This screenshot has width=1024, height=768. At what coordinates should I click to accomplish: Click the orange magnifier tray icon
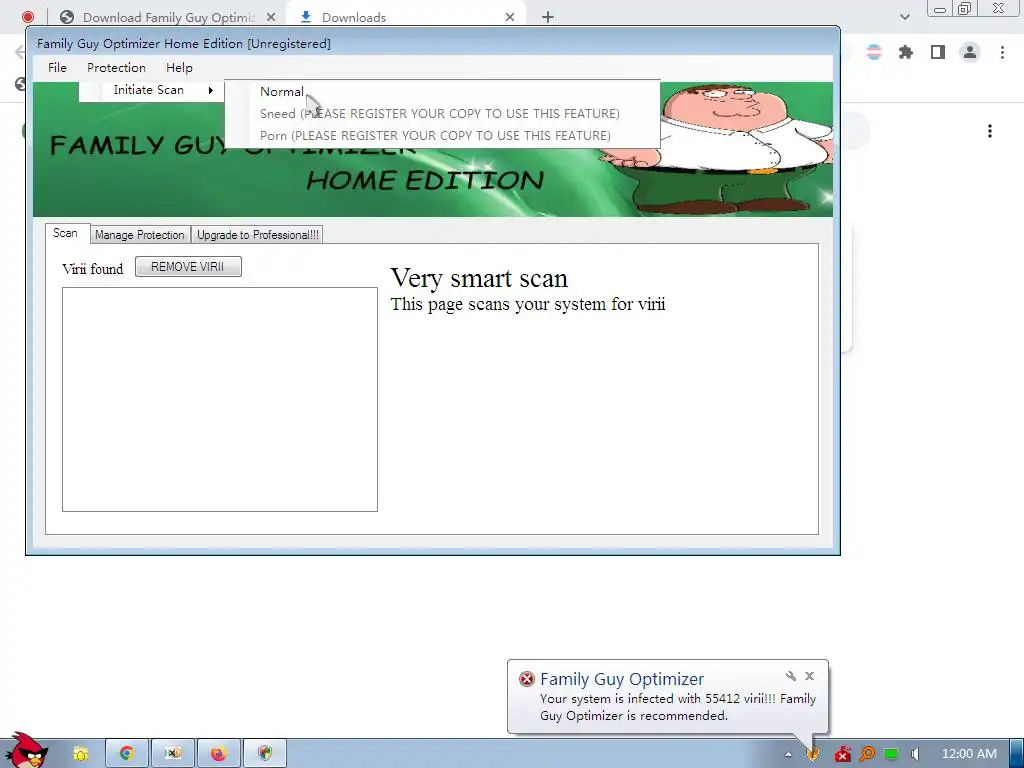(867, 754)
